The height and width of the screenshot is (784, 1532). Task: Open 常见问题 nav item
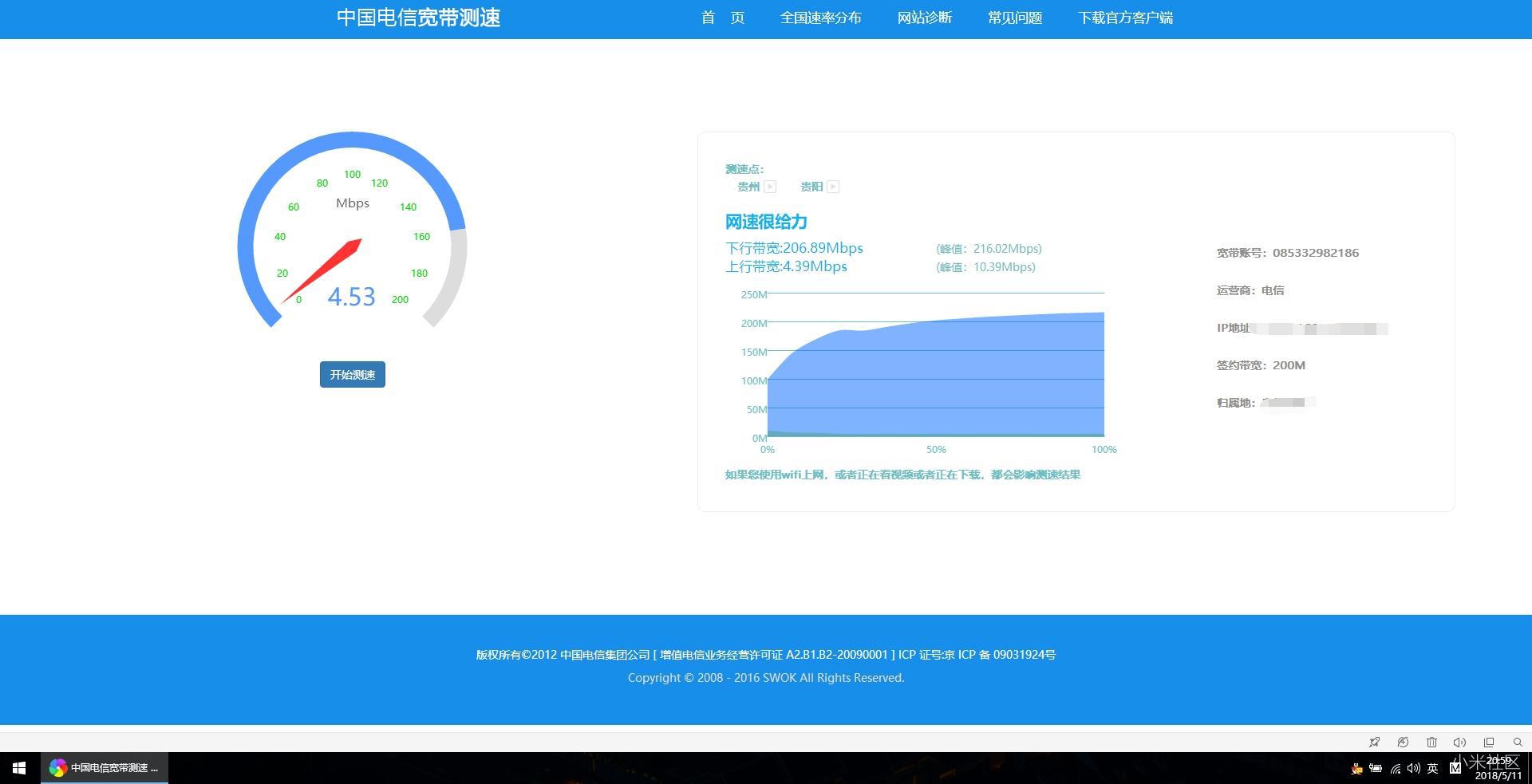(1015, 18)
